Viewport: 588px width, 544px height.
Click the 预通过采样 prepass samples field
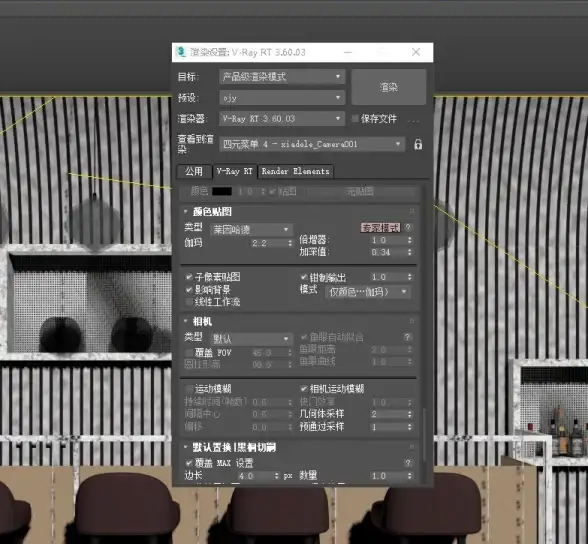(388, 427)
